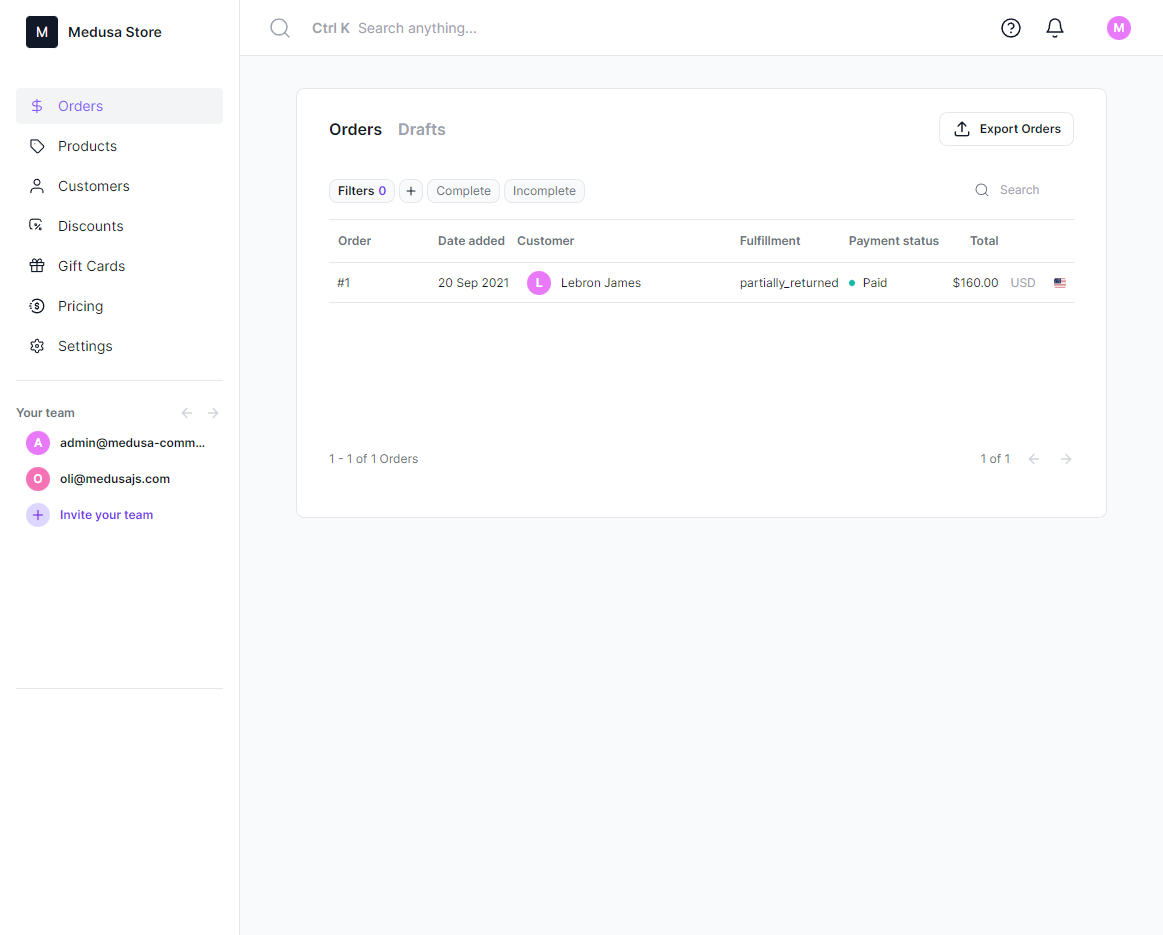Click the plus icon next to Filters
The image size is (1163, 935).
(411, 191)
